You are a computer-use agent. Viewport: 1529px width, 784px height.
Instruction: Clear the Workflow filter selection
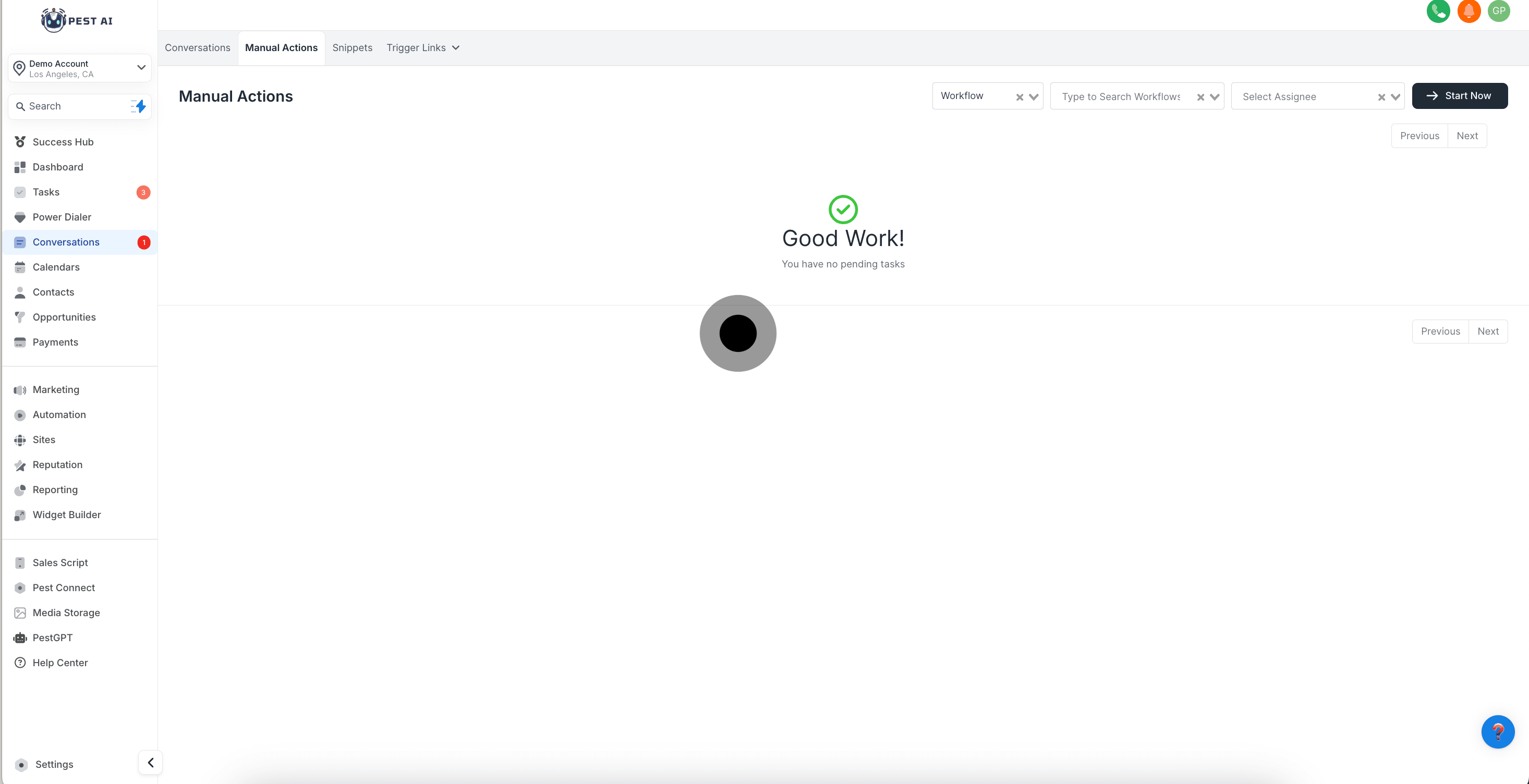[x=1019, y=97]
